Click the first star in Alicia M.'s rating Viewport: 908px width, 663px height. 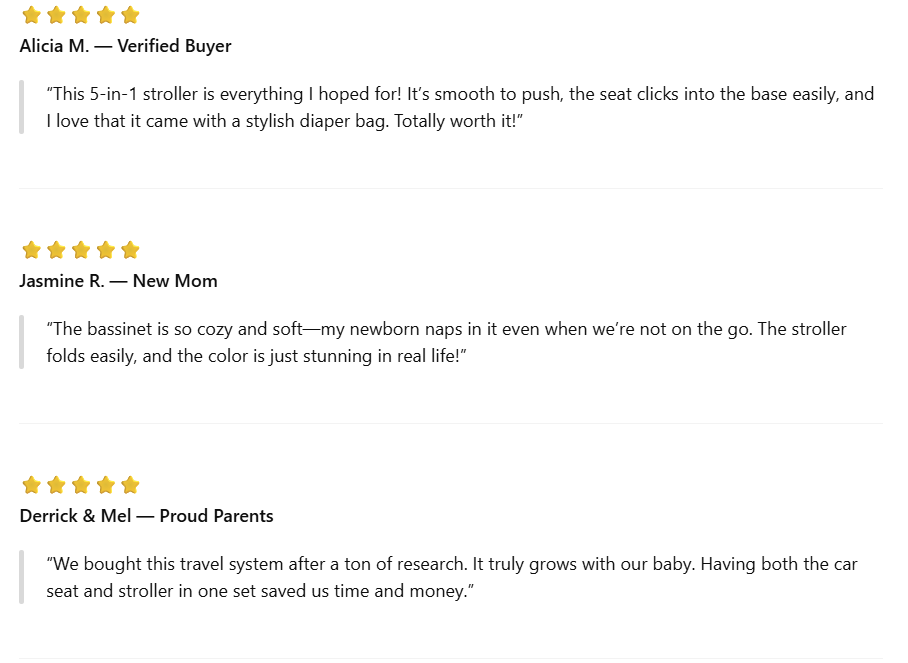coord(31,15)
